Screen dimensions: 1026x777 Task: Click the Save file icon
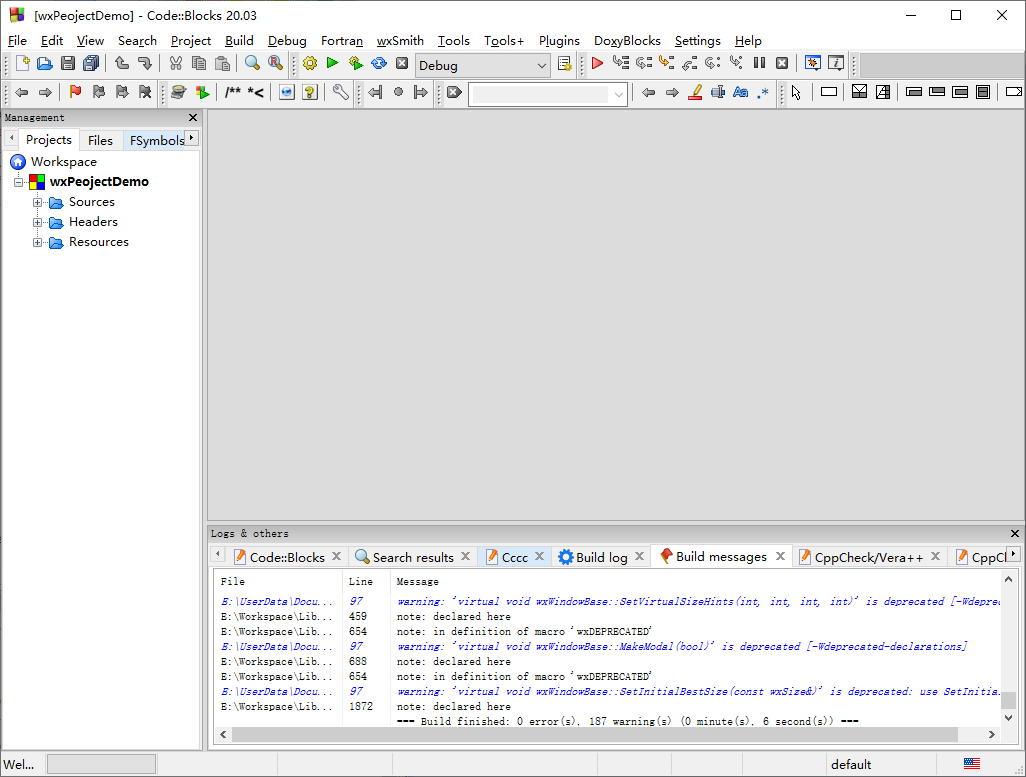click(x=68, y=63)
